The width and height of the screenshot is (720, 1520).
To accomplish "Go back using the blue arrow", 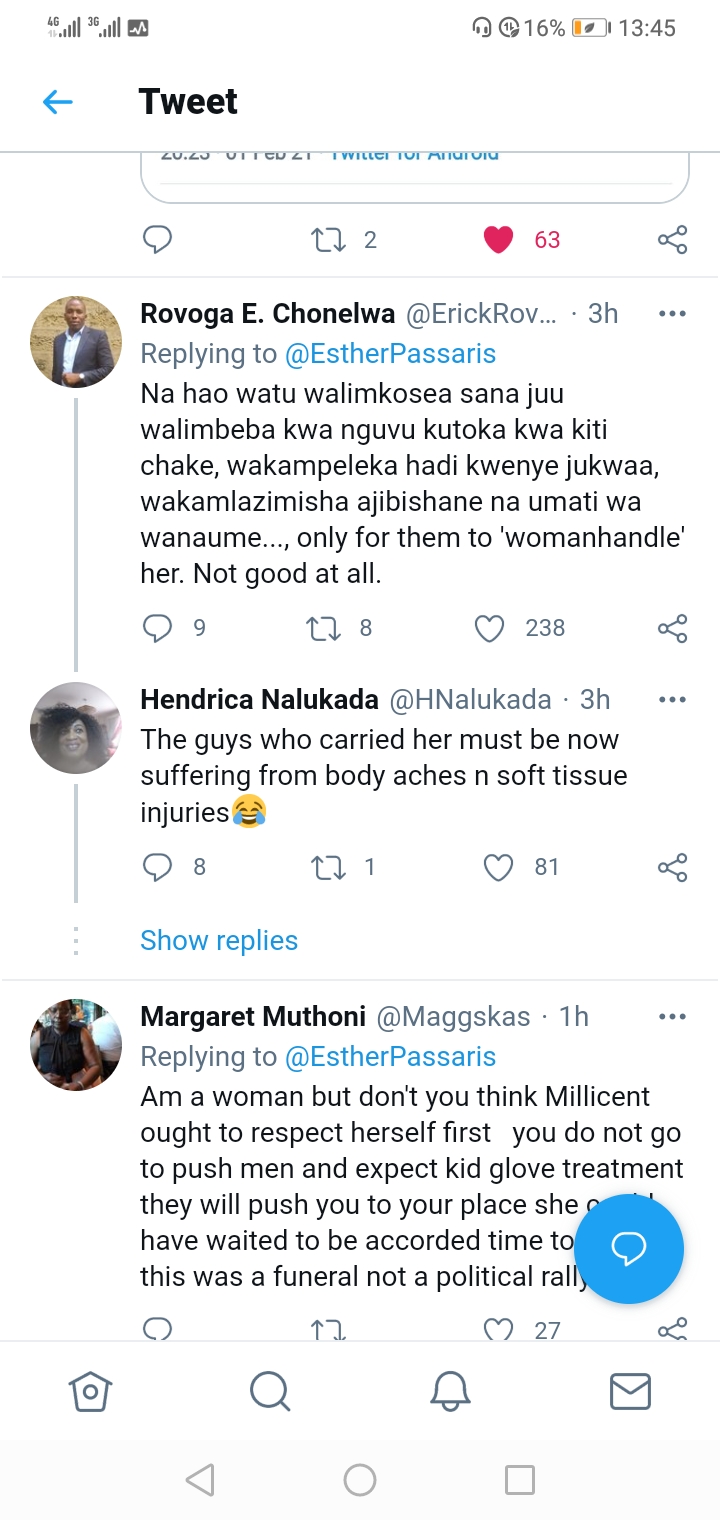I will (58, 101).
